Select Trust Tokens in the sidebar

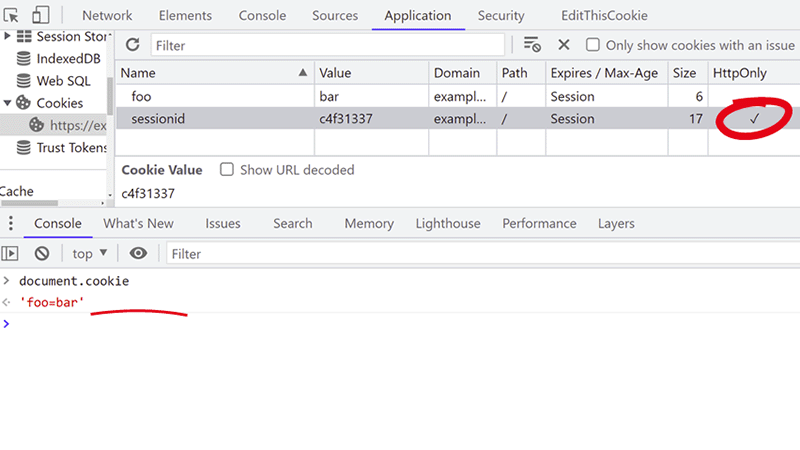click(71, 147)
